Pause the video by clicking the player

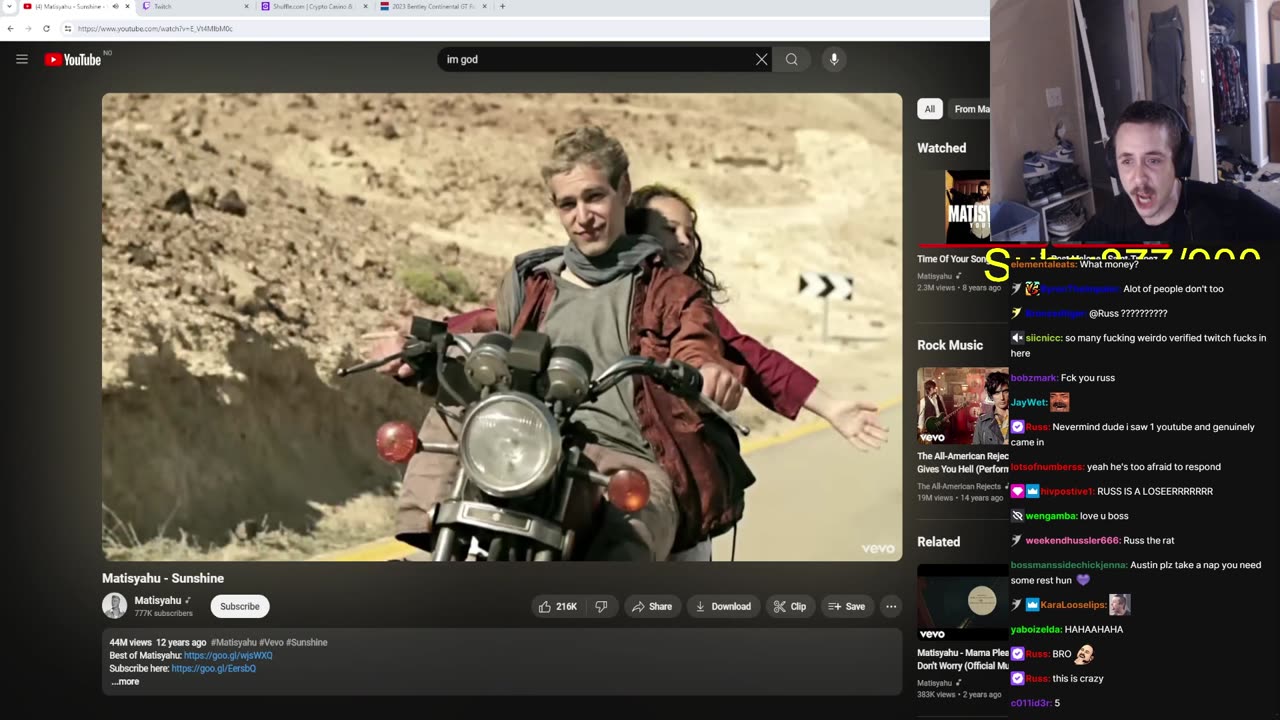(x=502, y=327)
